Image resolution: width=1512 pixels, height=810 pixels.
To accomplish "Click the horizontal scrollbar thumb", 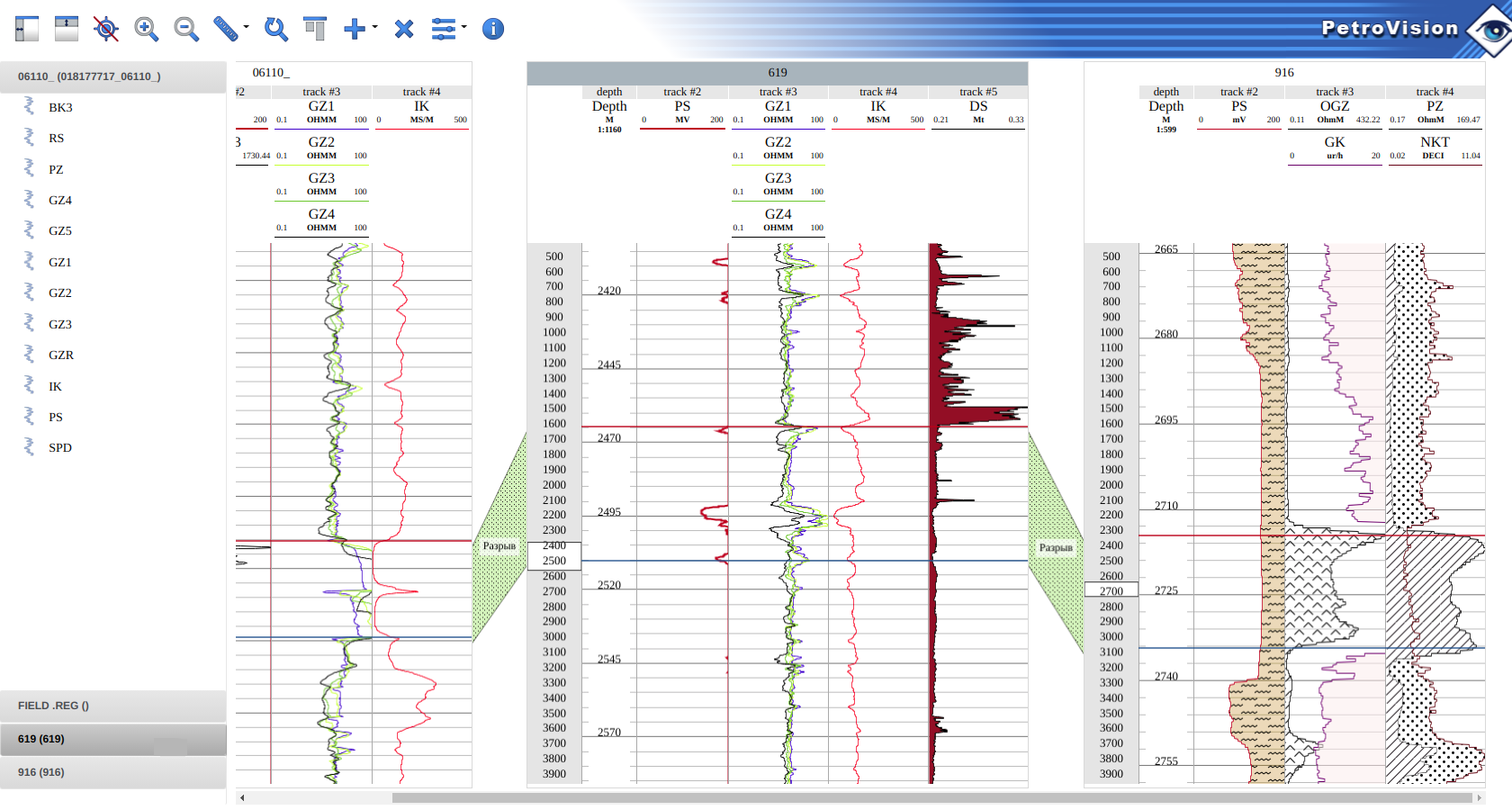I will click(931, 797).
